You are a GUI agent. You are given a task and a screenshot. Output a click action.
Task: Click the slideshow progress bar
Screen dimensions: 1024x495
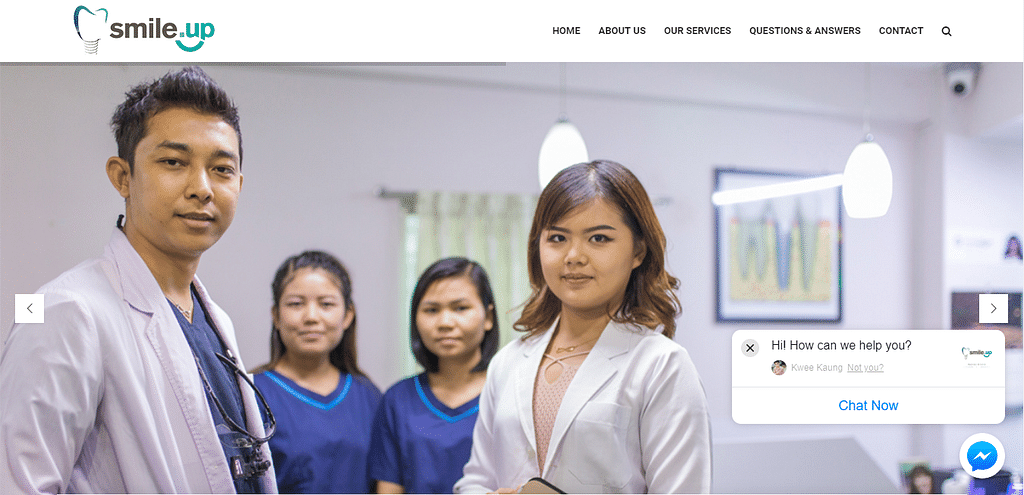pyautogui.click(x=253, y=63)
